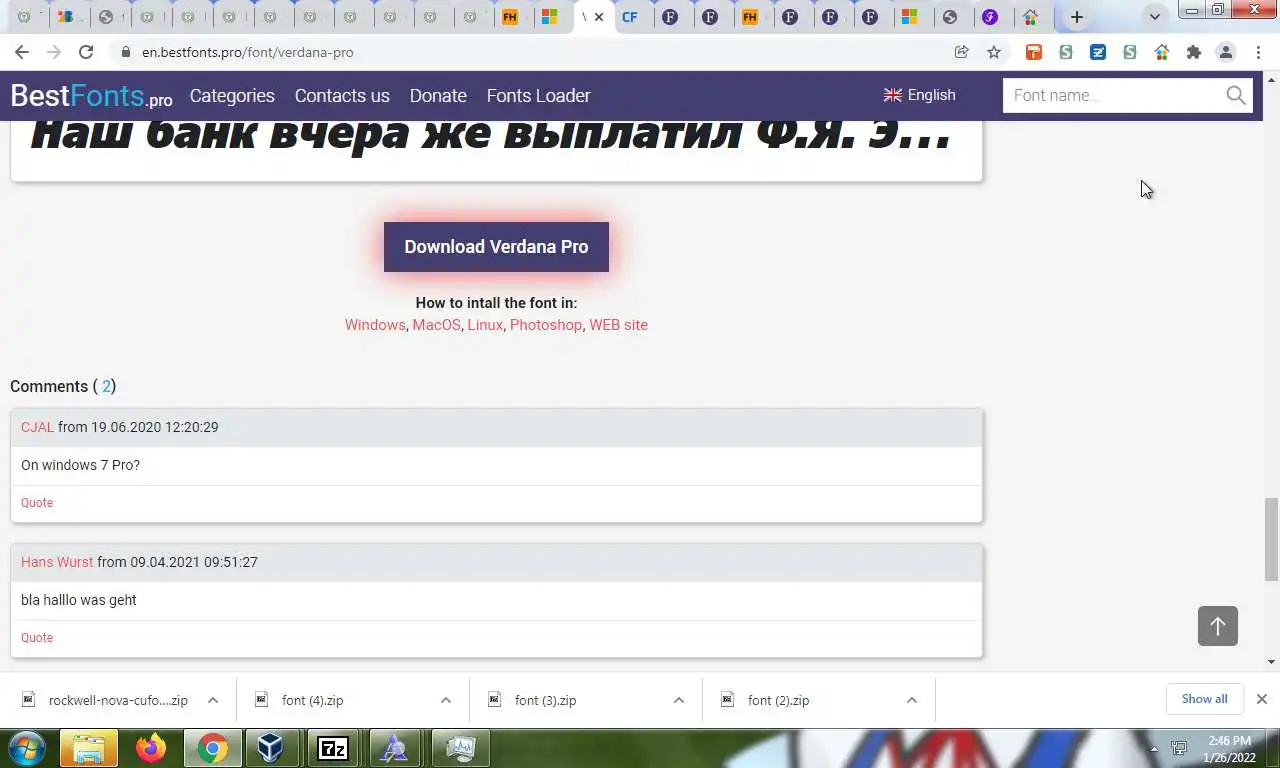Switch to the CF tab

(x=630, y=17)
